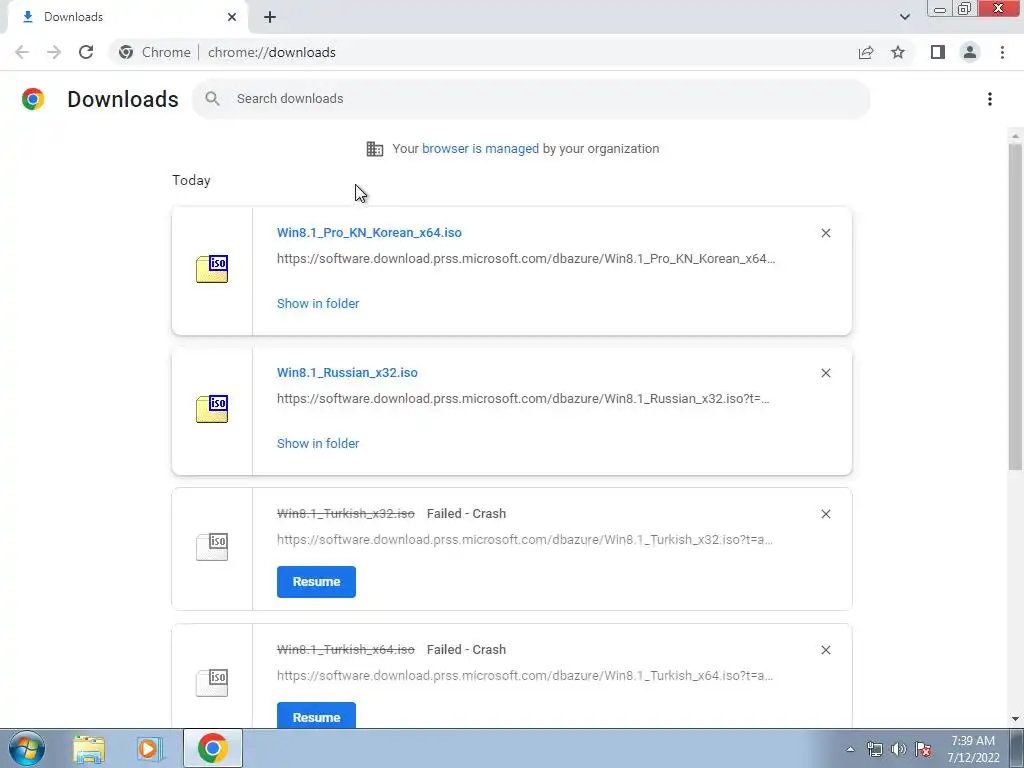Click the Russian ISO source URL text
The image size is (1024, 768).
pos(523,398)
